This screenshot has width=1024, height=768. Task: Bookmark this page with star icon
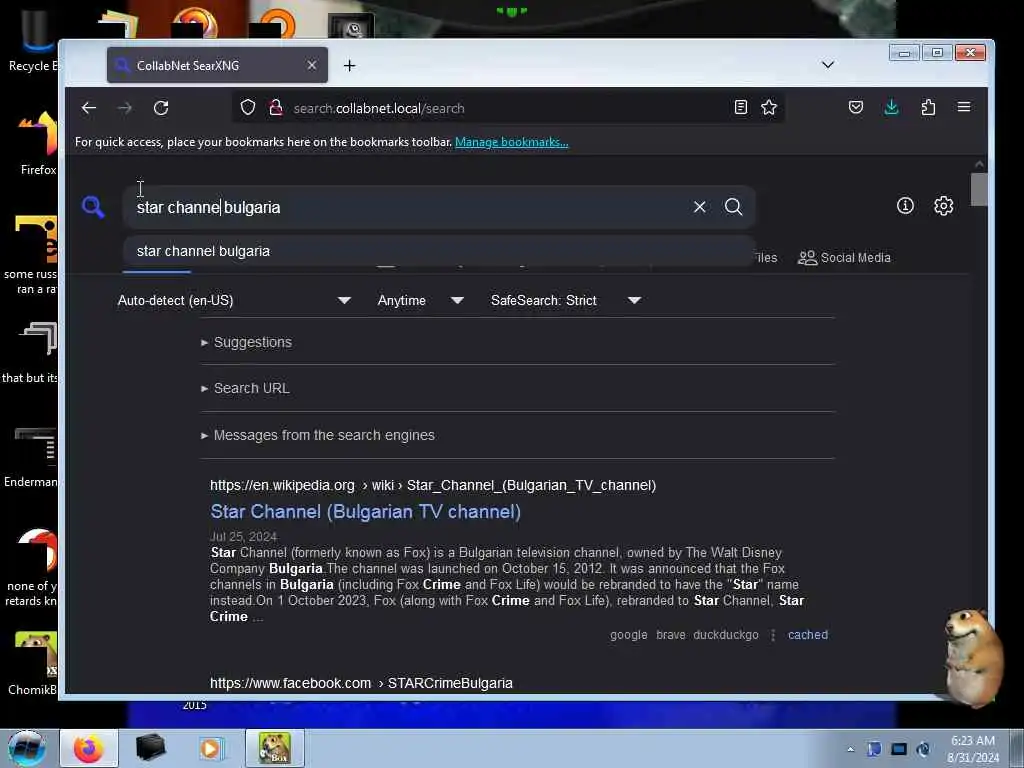pos(769,107)
